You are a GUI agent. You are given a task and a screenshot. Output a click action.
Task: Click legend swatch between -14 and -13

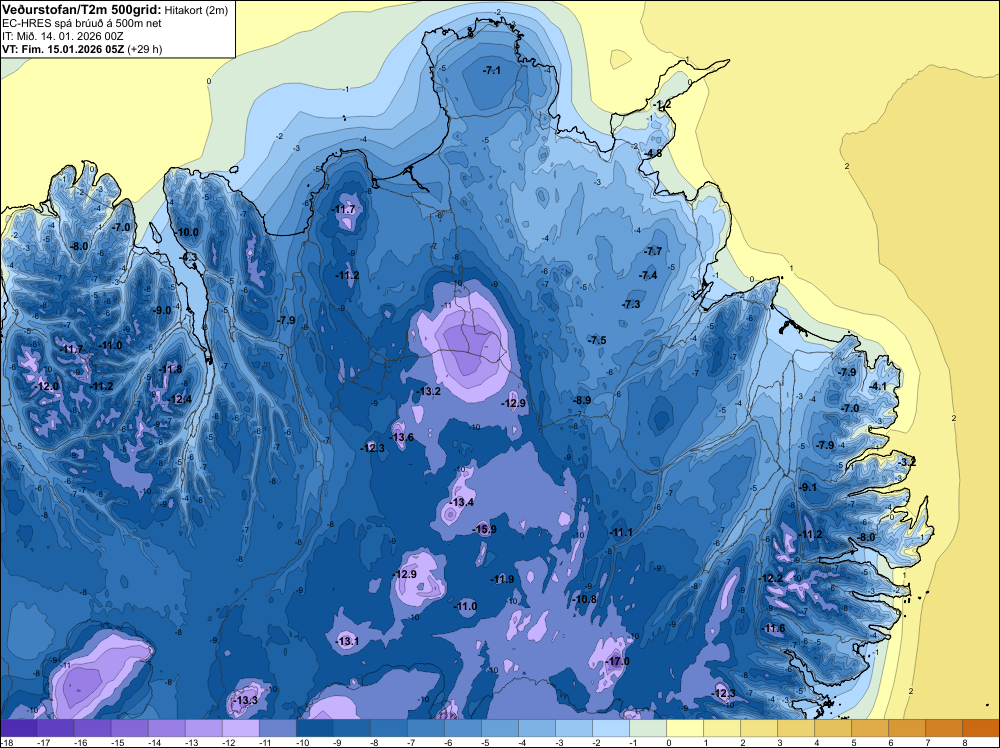(x=203, y=728)
